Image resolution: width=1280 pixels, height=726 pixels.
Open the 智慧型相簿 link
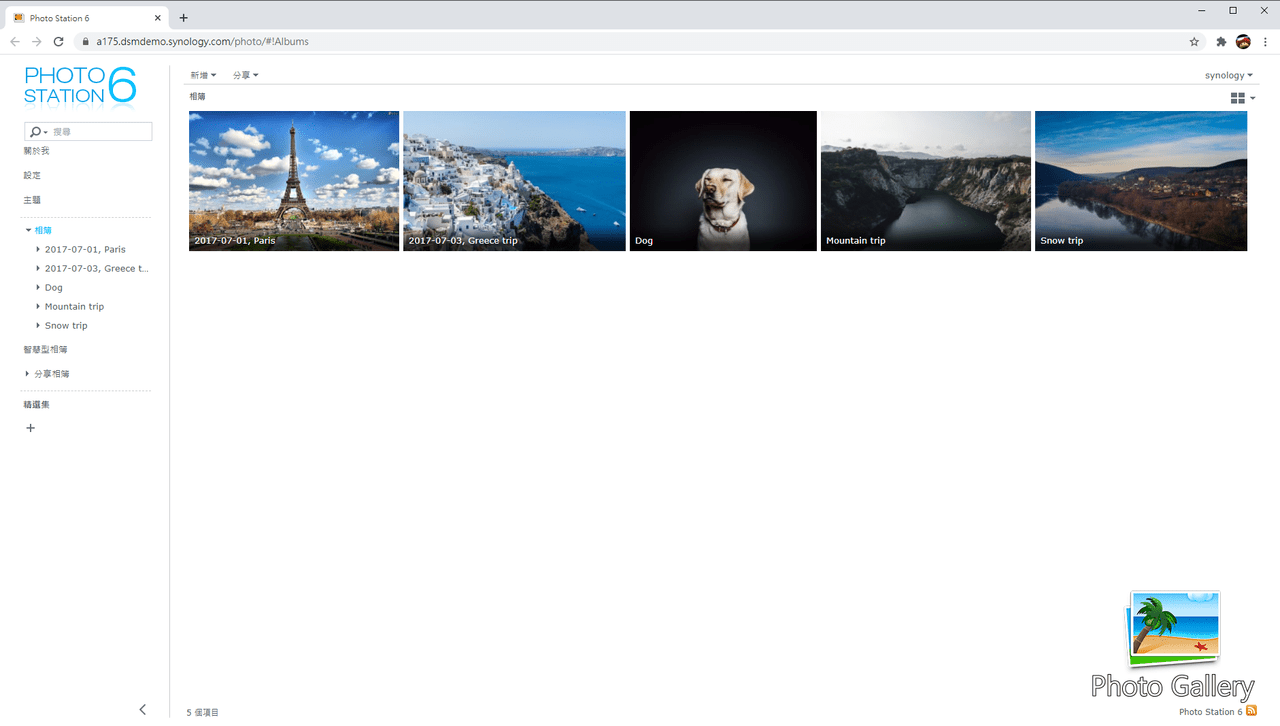tap(46, 350)
